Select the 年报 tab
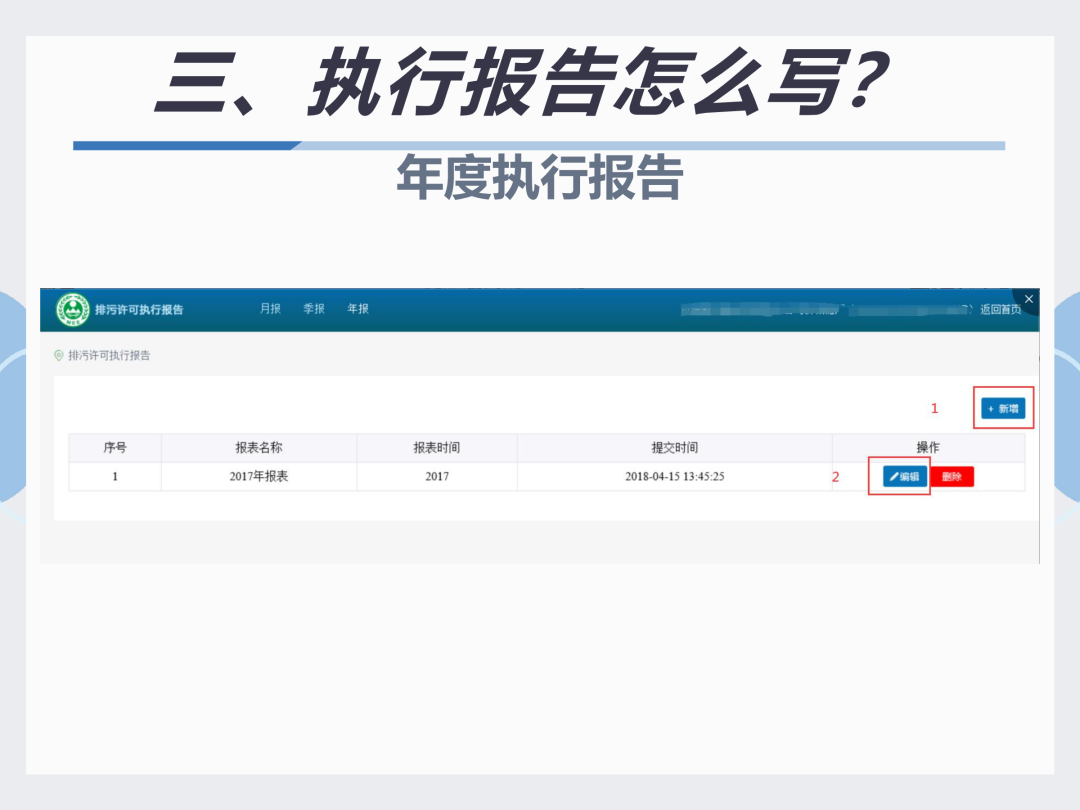This screenshot has height=810, width=1080. 358,309
